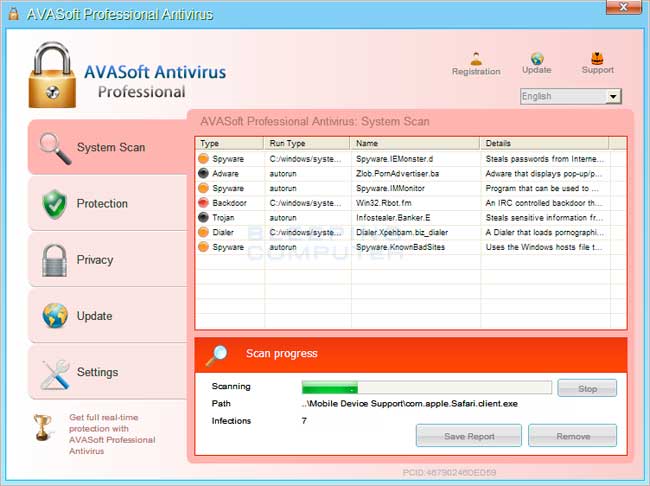Click the Registration person icon
The width and height of the screenshot is (650, 486).
[476, 59]
